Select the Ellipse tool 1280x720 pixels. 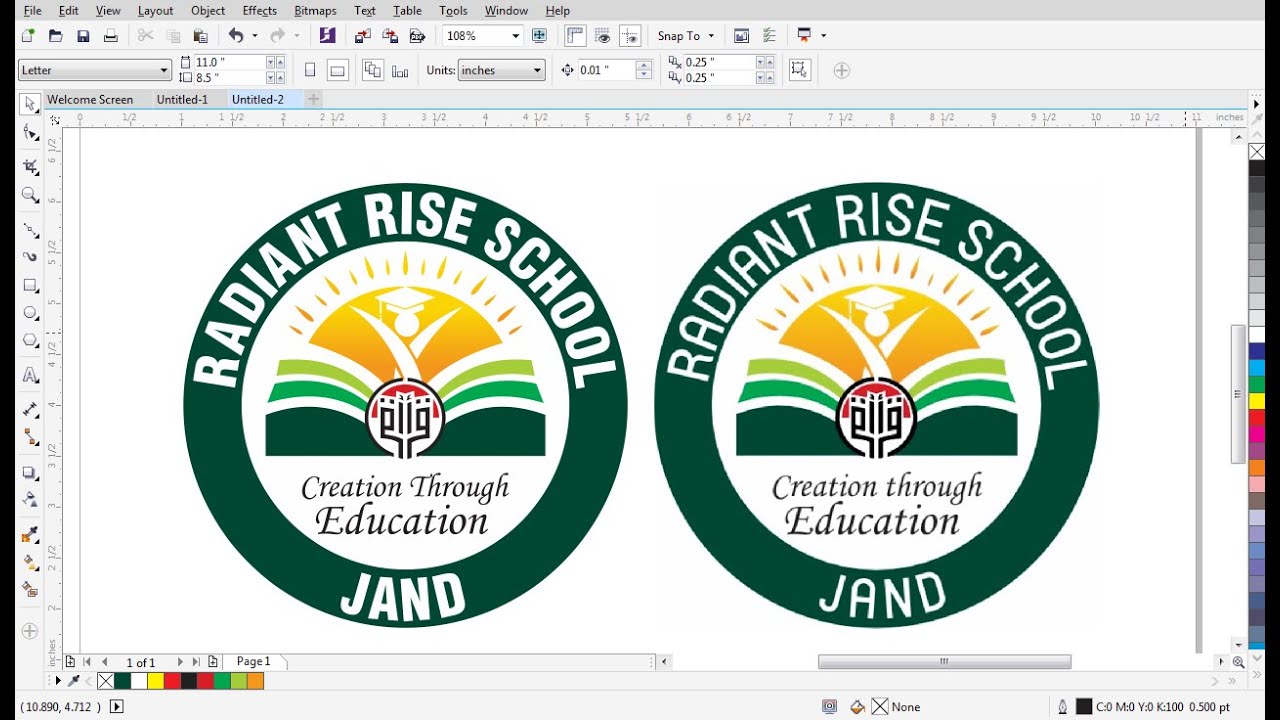(30, 313)
